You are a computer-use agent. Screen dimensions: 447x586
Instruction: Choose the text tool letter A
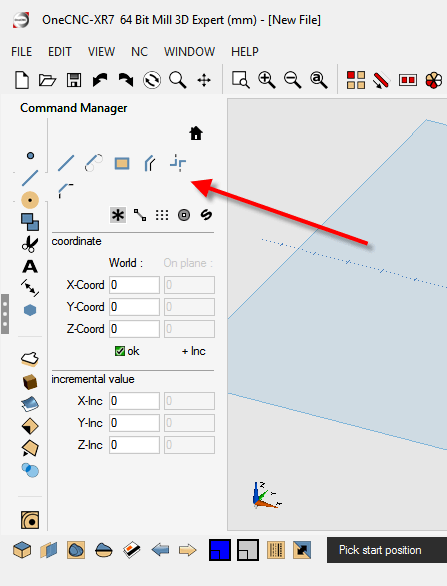(30, 266)
